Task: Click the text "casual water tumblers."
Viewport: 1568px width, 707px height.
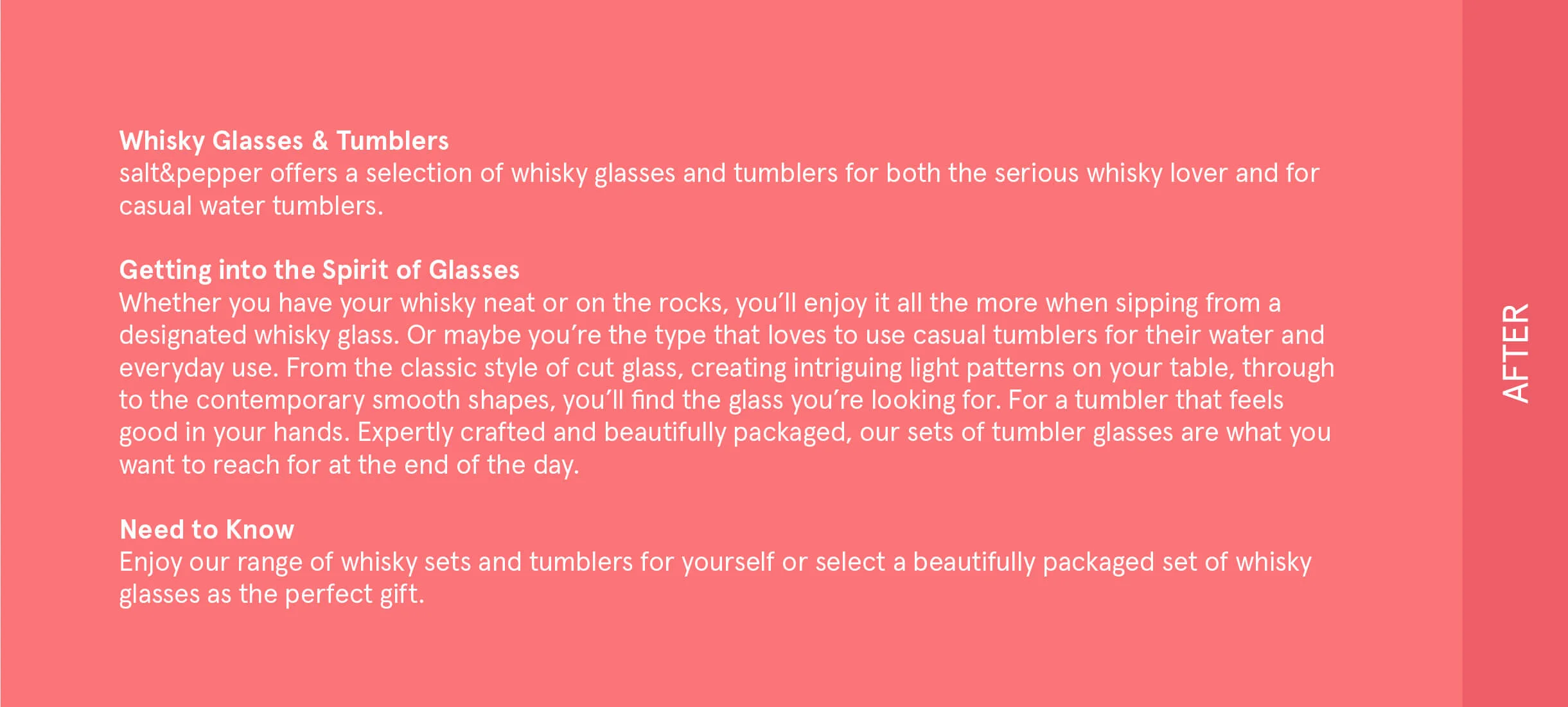Action: click(251, 206)
